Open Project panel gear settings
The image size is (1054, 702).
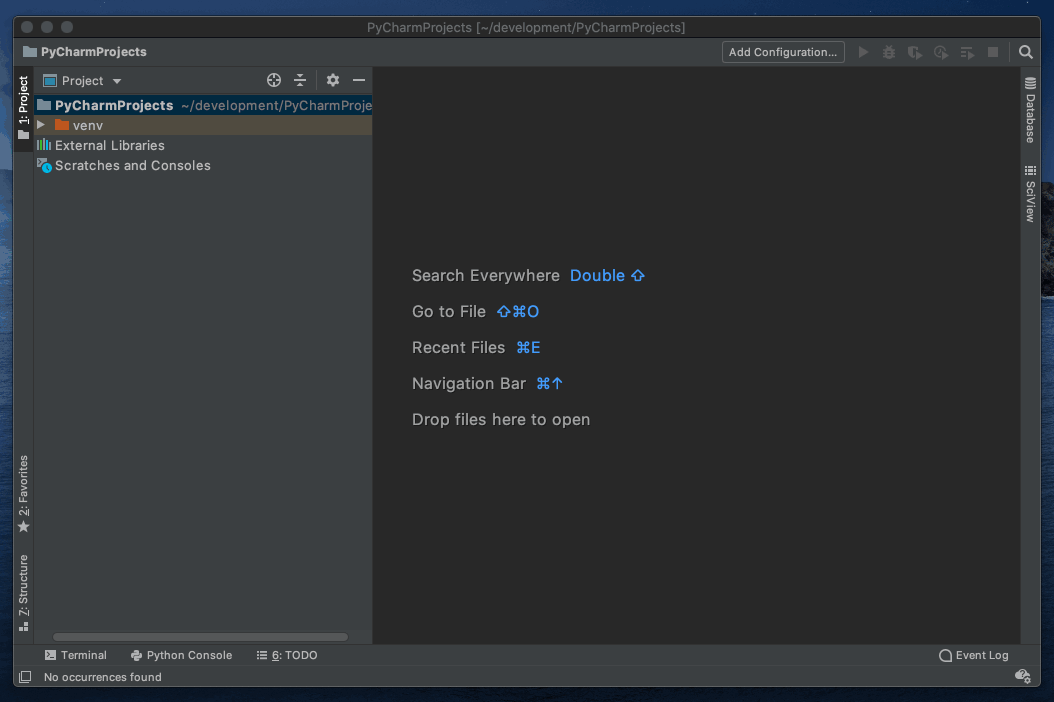[x=333, y=80]
